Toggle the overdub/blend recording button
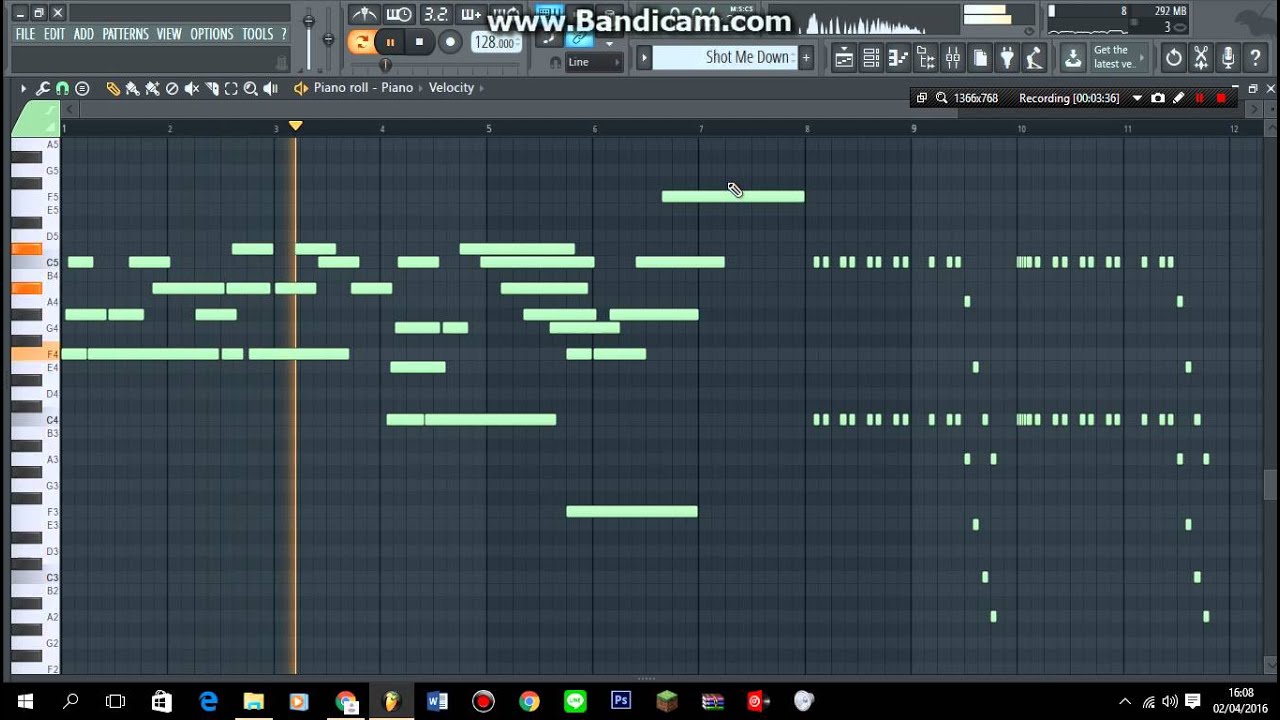 coord(470,14)
